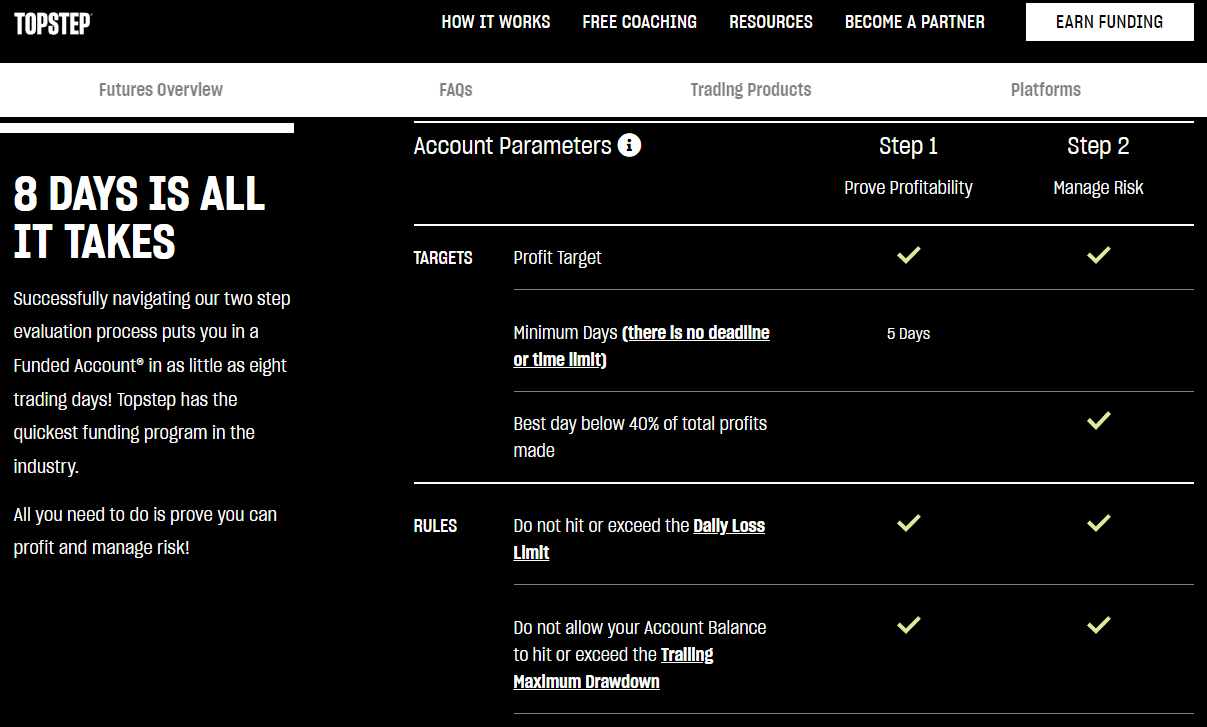Switch to Futures Overview tab
Screen dimensions: 1207x727
[x=161, y=89]
